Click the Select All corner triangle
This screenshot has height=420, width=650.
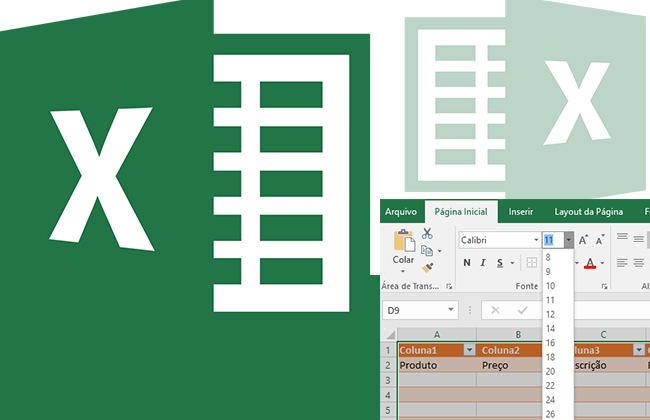(390, 335)
